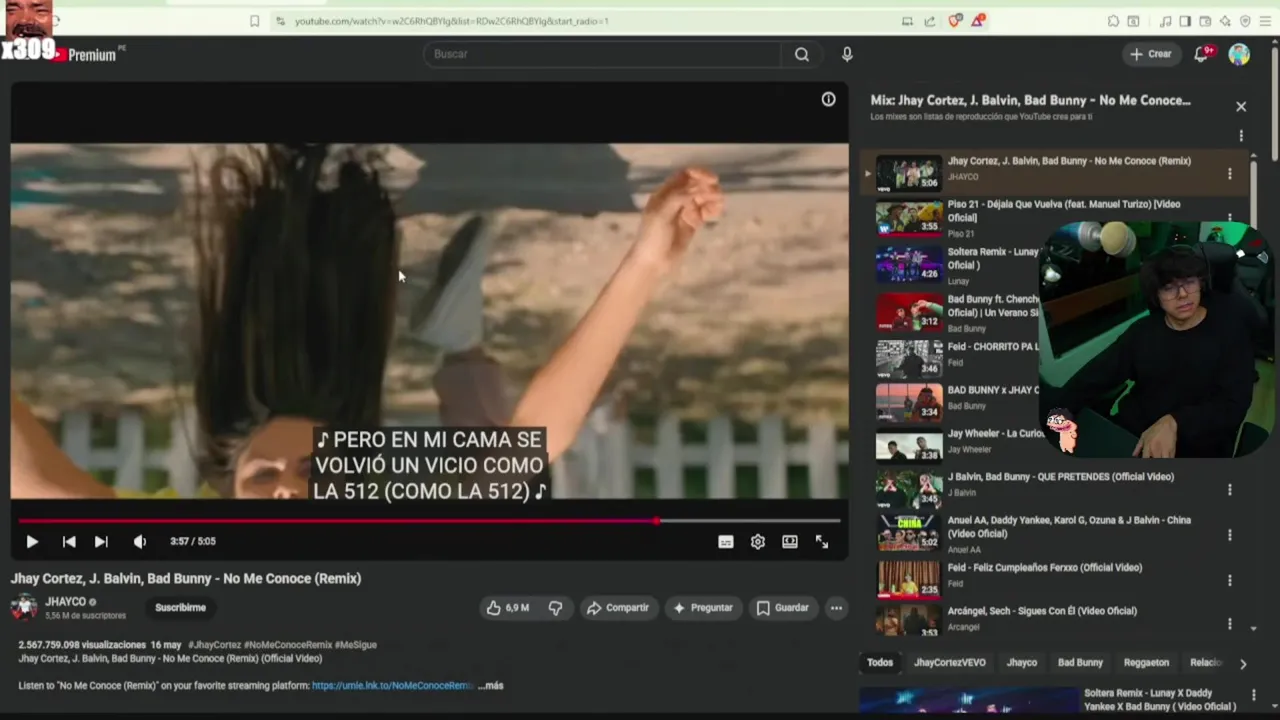Open the Brave shields lion icon

pyautogui.click(x=955, y=21)
